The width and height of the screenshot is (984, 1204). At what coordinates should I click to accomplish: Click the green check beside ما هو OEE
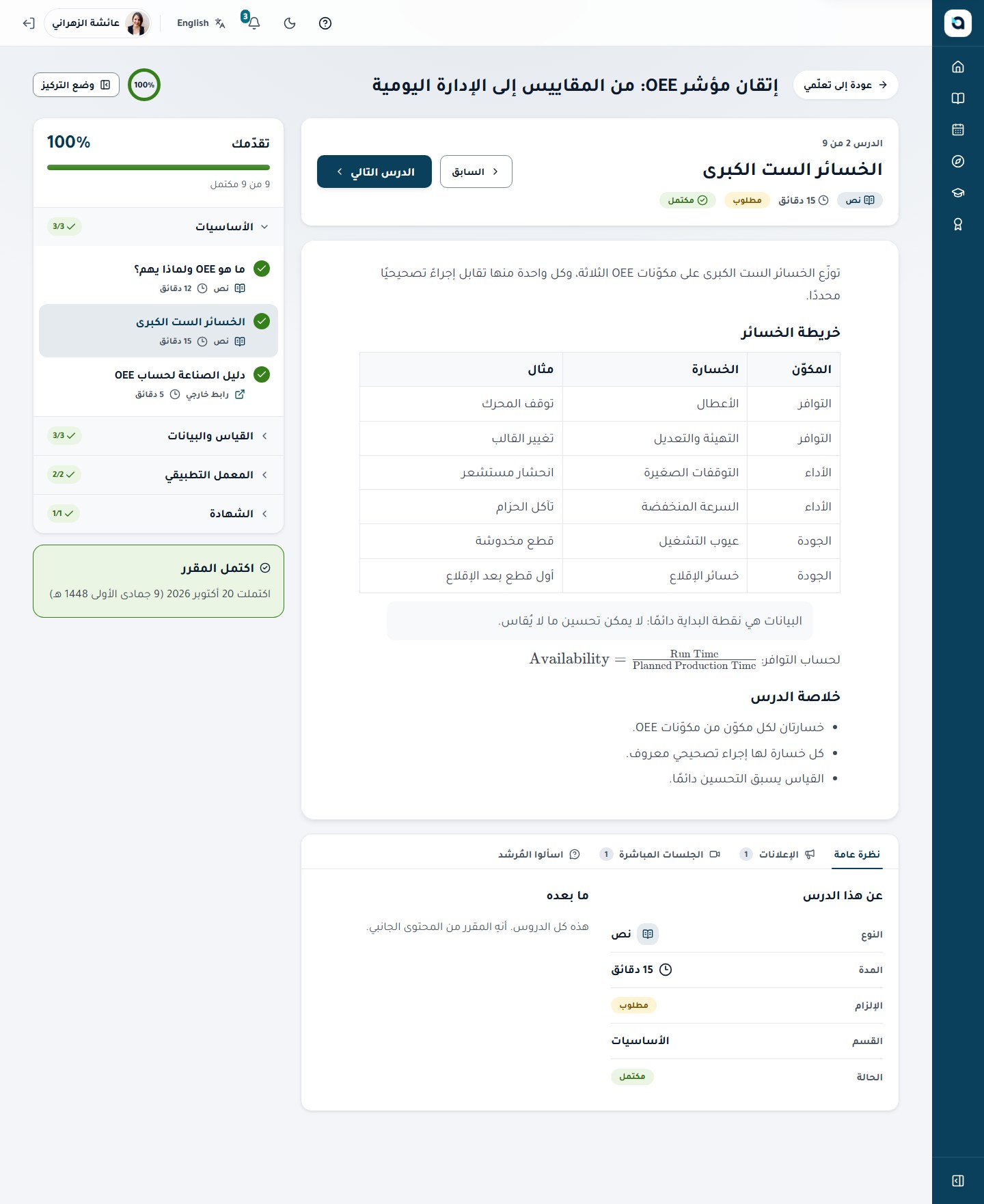coord(262,269)
